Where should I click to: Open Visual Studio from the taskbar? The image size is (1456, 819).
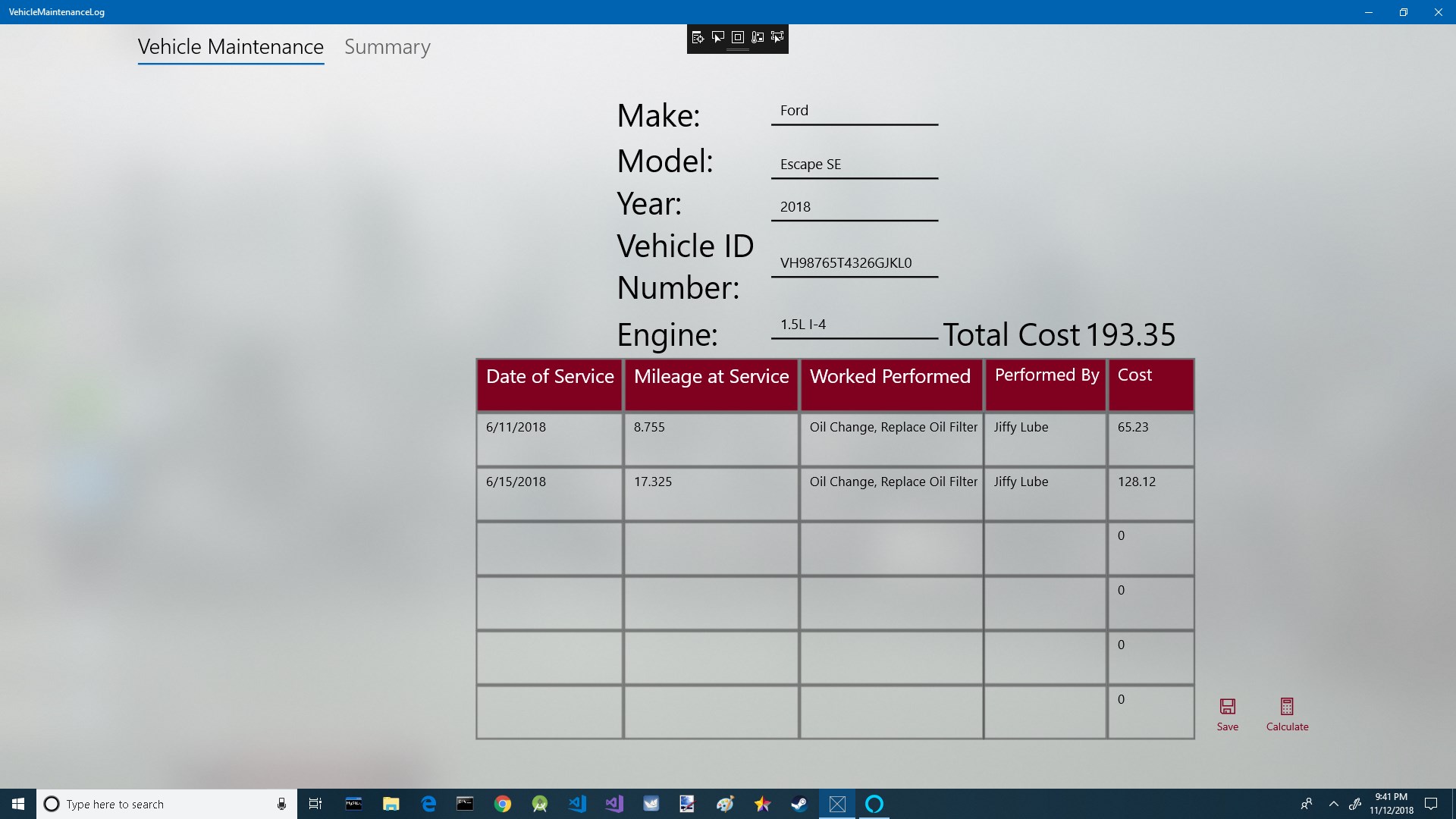click(x=613, y=803)
